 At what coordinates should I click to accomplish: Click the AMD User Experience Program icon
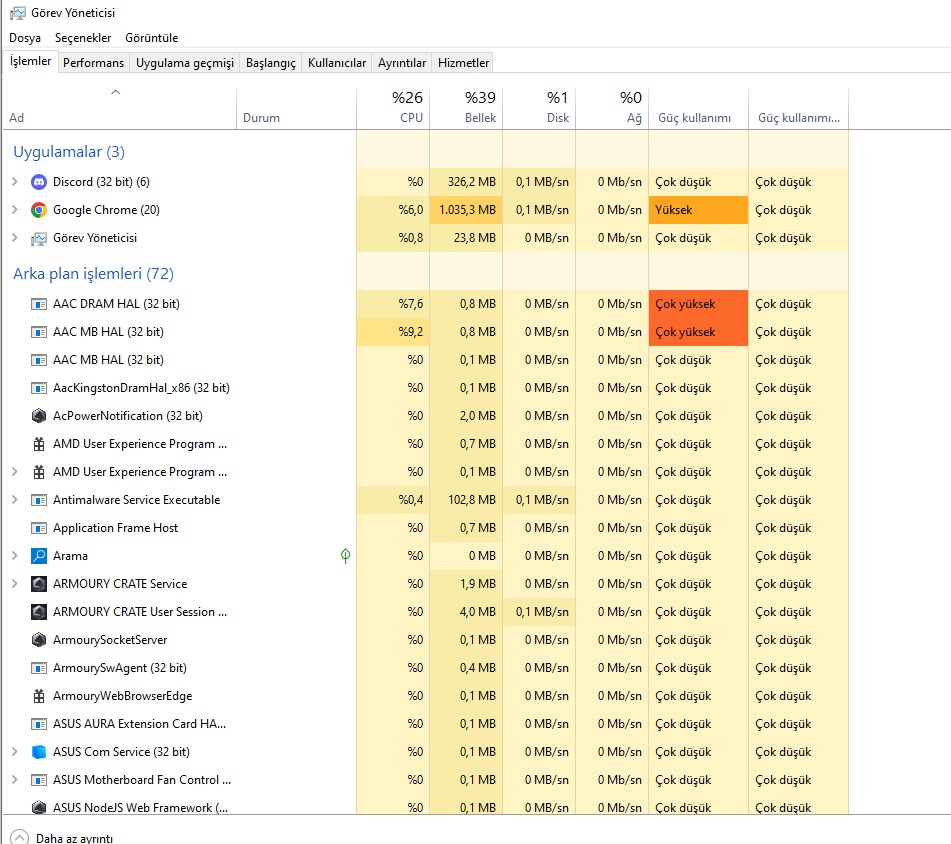[39, 444]
